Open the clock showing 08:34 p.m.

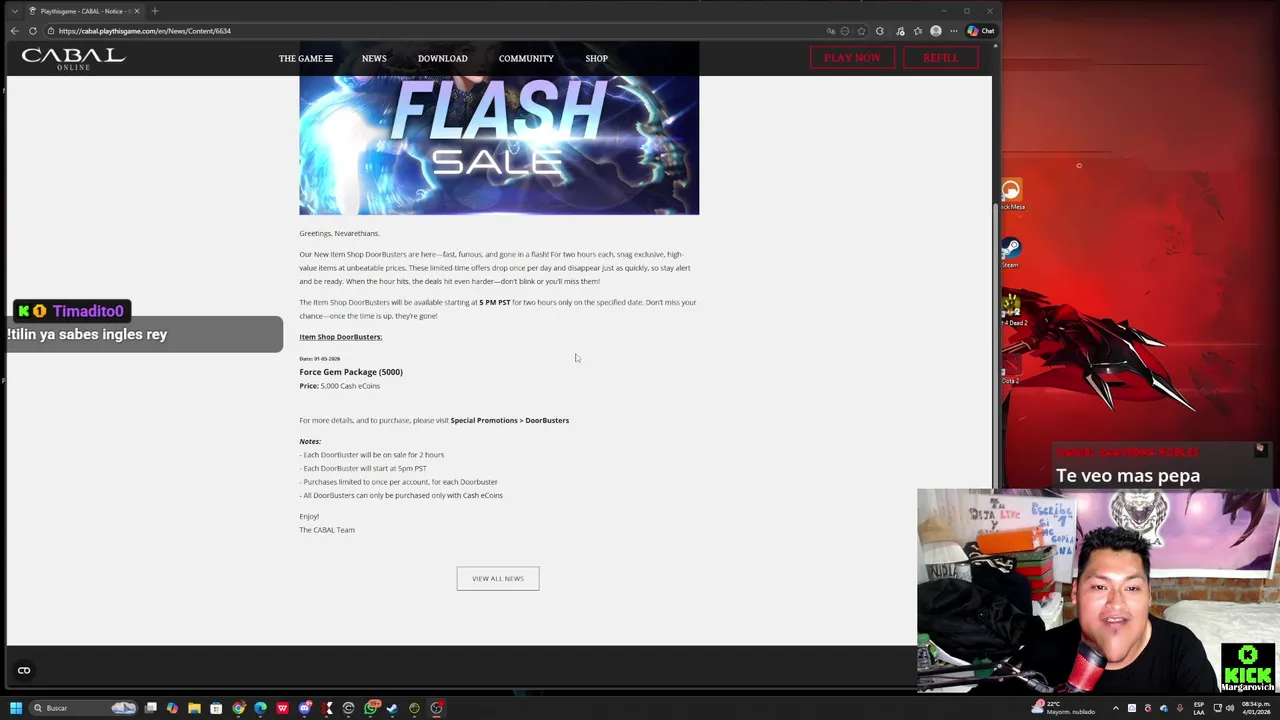1256,708
